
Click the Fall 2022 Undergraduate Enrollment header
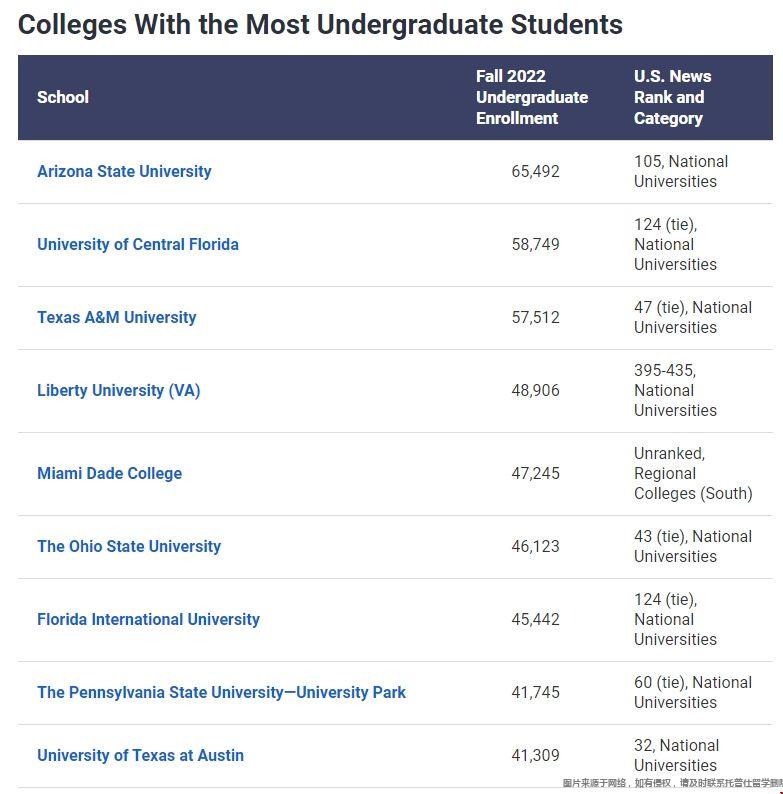tap(532, 97)
